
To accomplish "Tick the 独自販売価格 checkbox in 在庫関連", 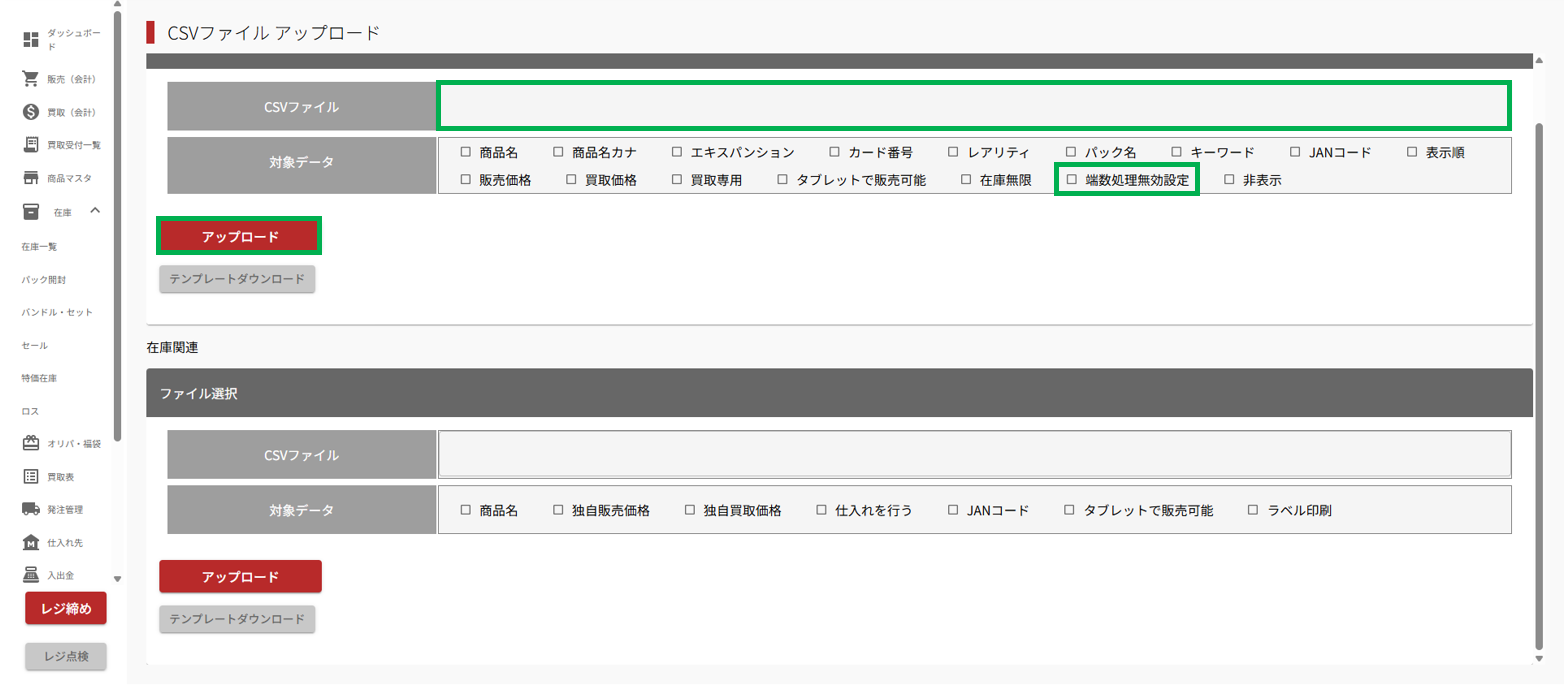I will (x=559, y=510).
